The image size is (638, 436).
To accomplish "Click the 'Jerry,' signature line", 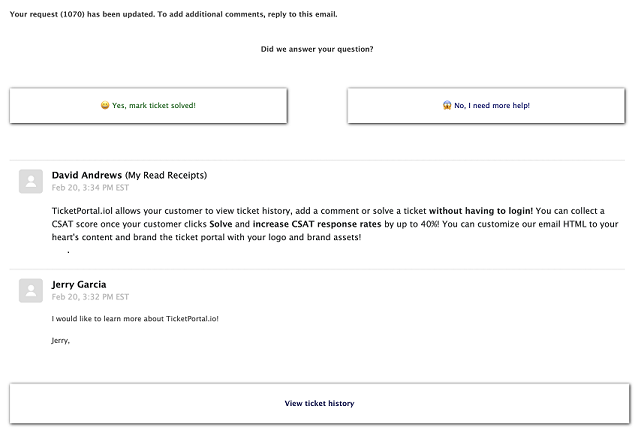I will coord(61,340).
